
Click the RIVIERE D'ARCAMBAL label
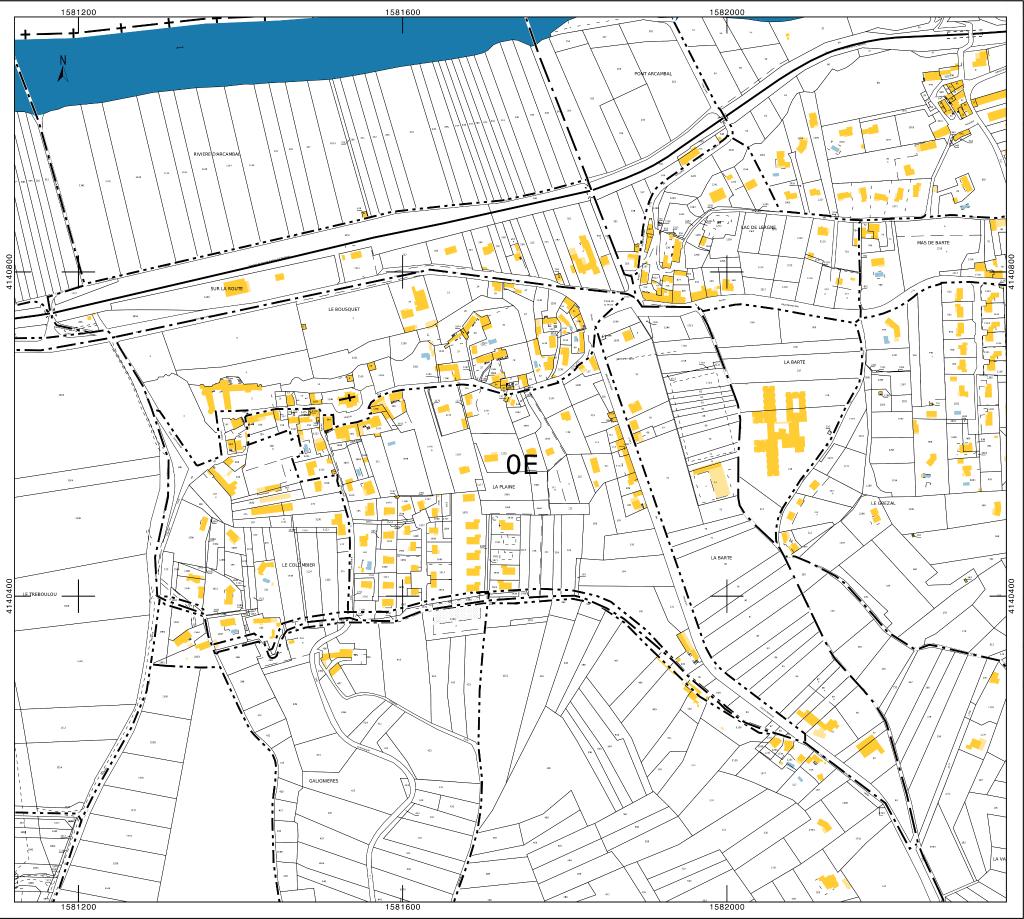[x=217, y=154]
